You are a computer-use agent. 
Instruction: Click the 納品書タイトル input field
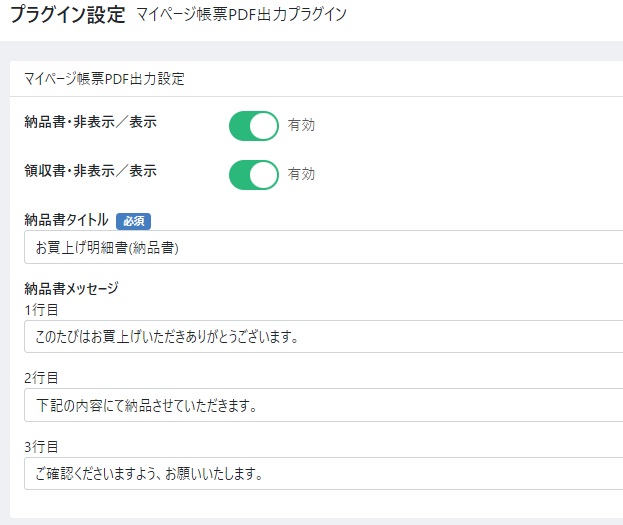pos(323,247)
